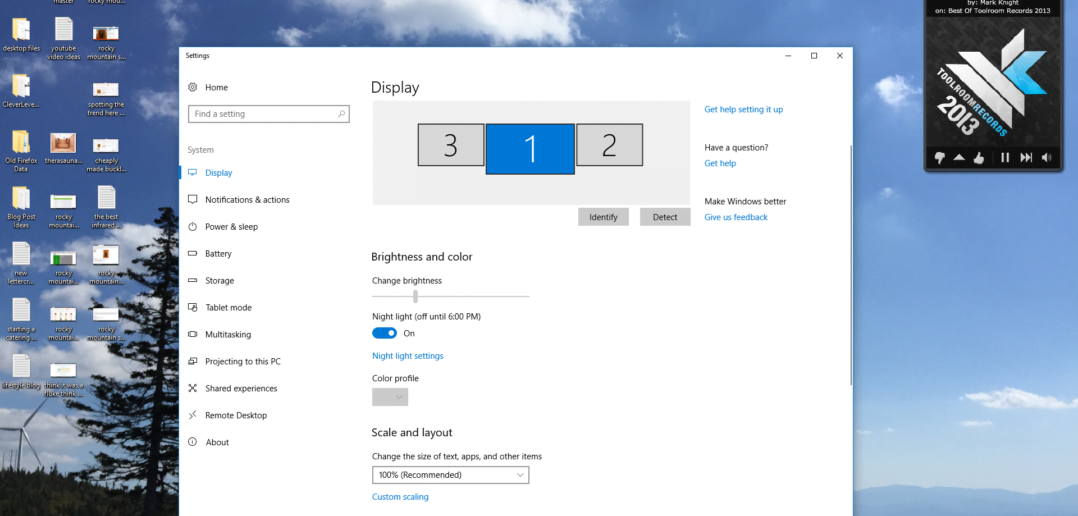
Task: Select monitor 1 in the display arrangement
Action: tap(530, 149)
